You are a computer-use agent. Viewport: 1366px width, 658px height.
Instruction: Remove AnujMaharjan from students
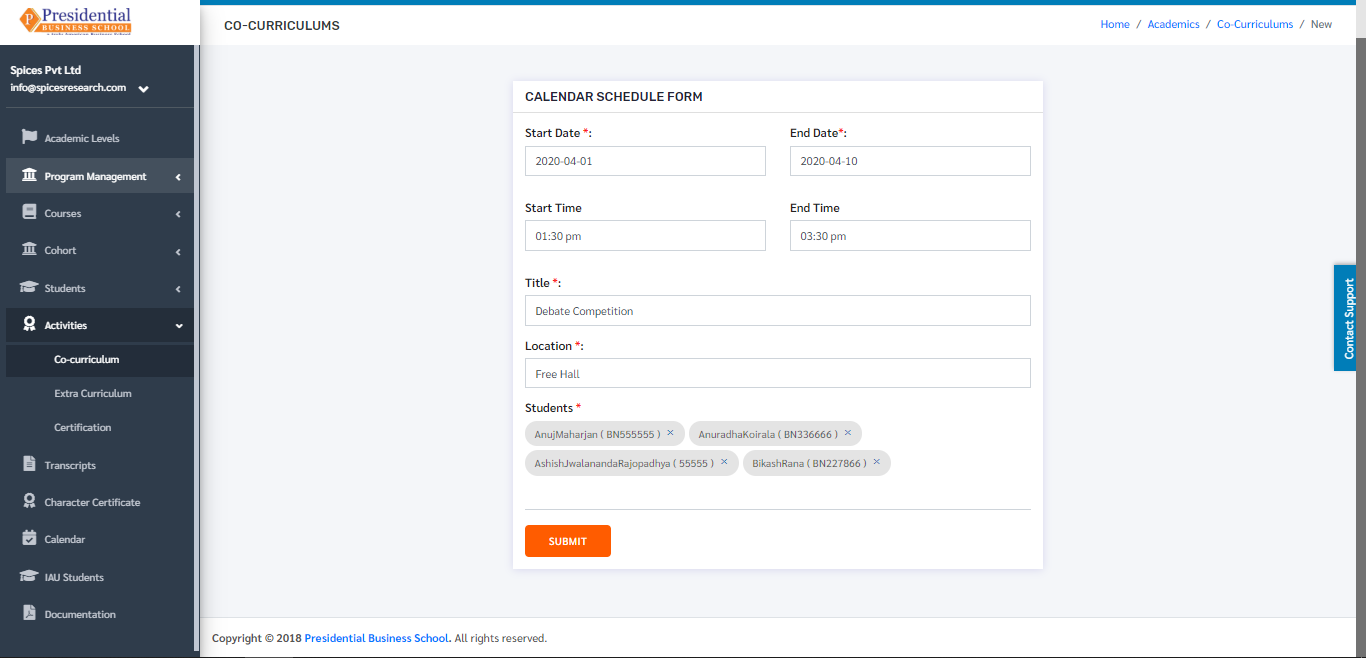(x=670, y=433)
